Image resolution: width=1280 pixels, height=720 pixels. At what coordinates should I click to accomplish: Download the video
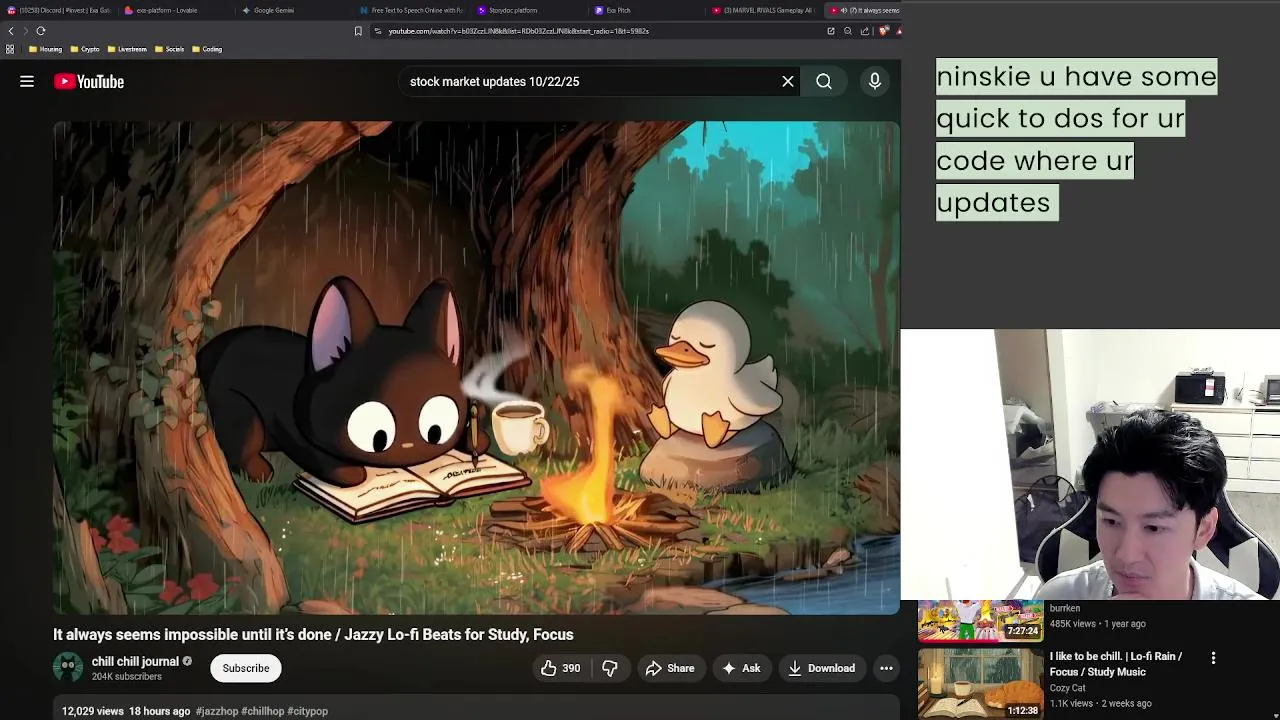821,668
